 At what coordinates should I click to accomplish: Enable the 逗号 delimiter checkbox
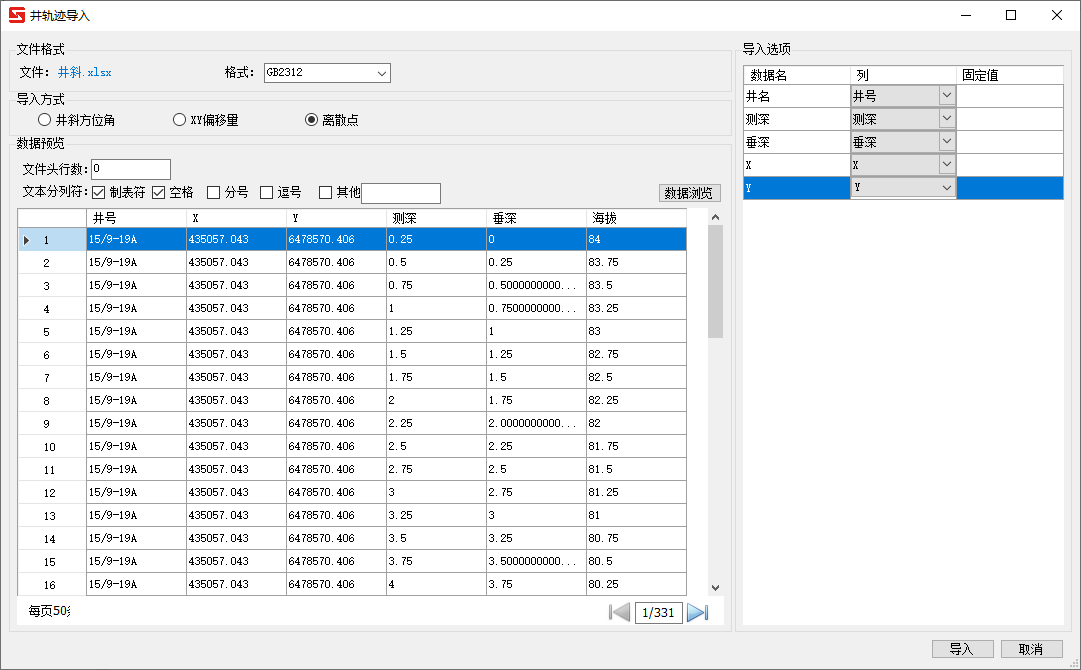click(267, 193)
